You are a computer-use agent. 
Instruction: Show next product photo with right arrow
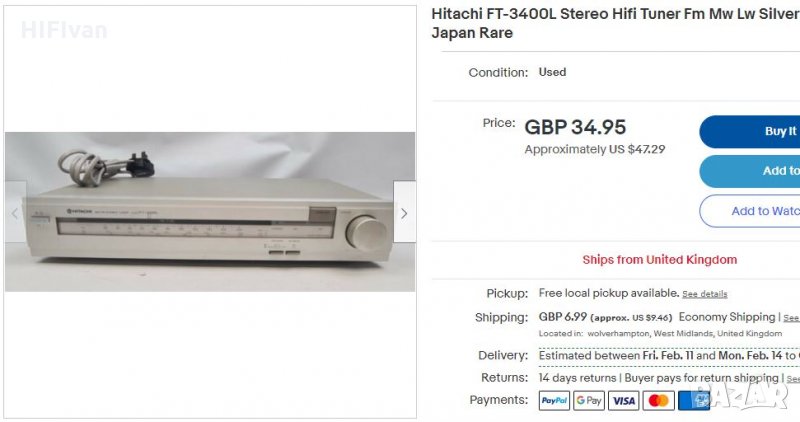coord(404,212)
